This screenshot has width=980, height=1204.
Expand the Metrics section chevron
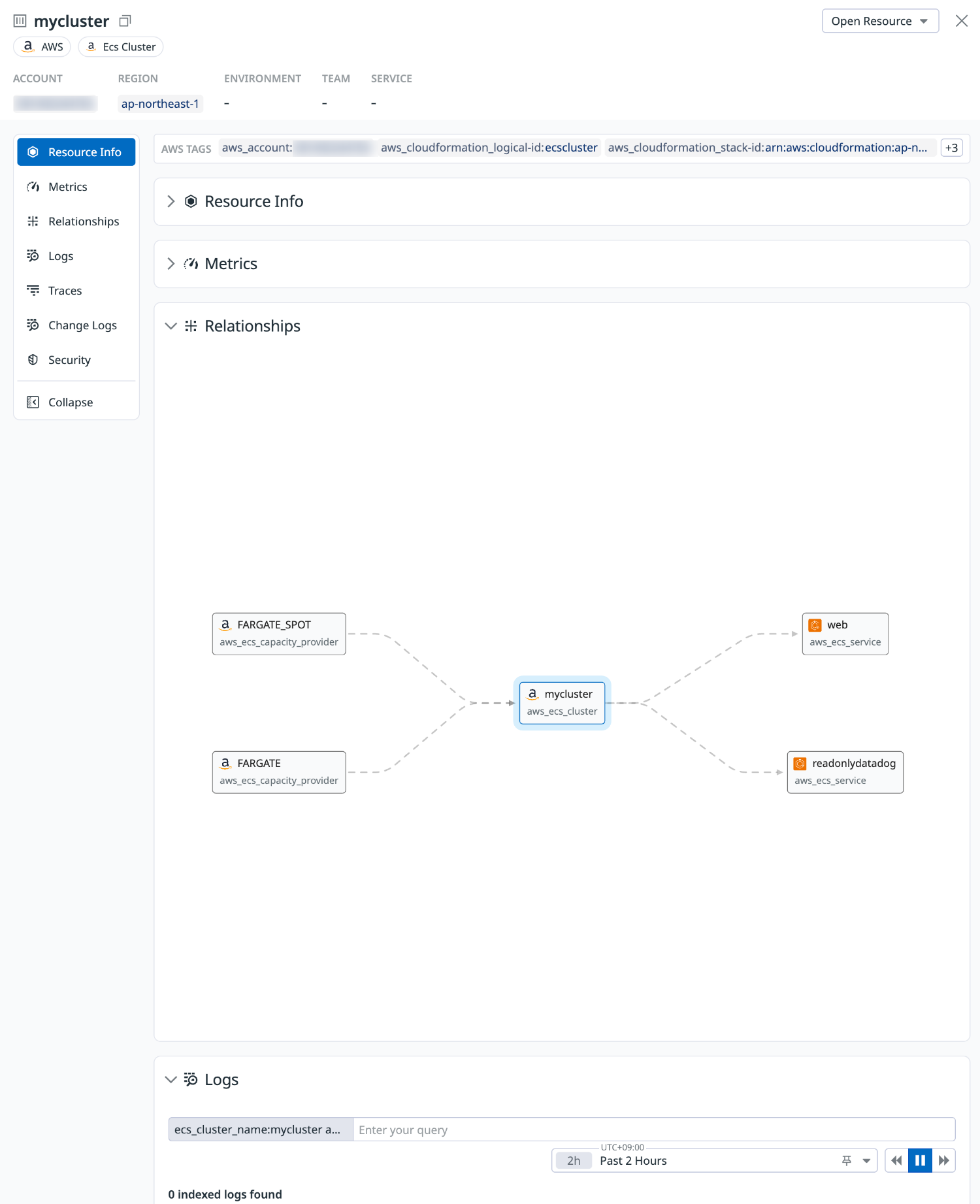[171, 264]
